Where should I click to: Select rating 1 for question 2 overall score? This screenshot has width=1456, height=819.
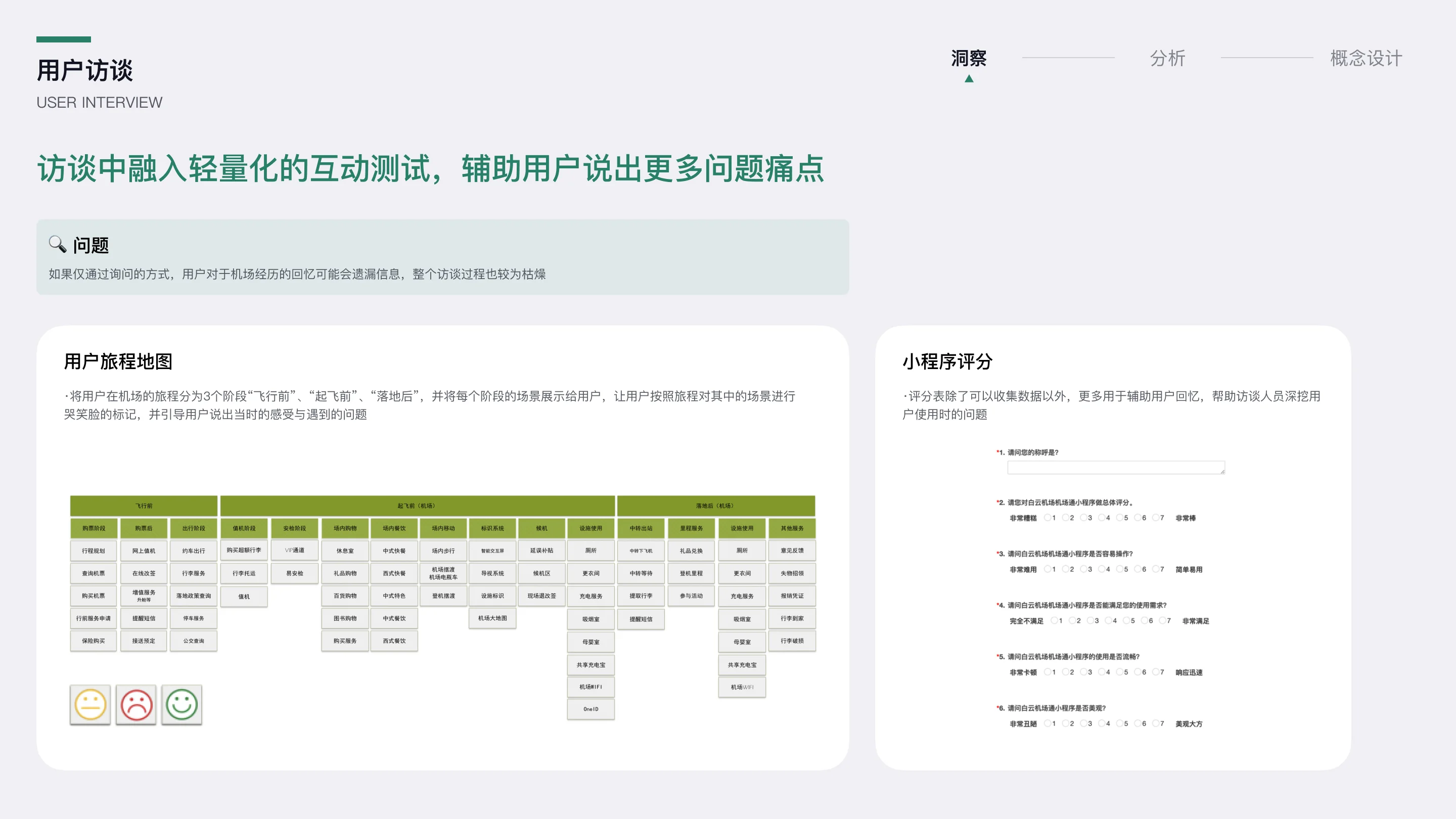1048,518
